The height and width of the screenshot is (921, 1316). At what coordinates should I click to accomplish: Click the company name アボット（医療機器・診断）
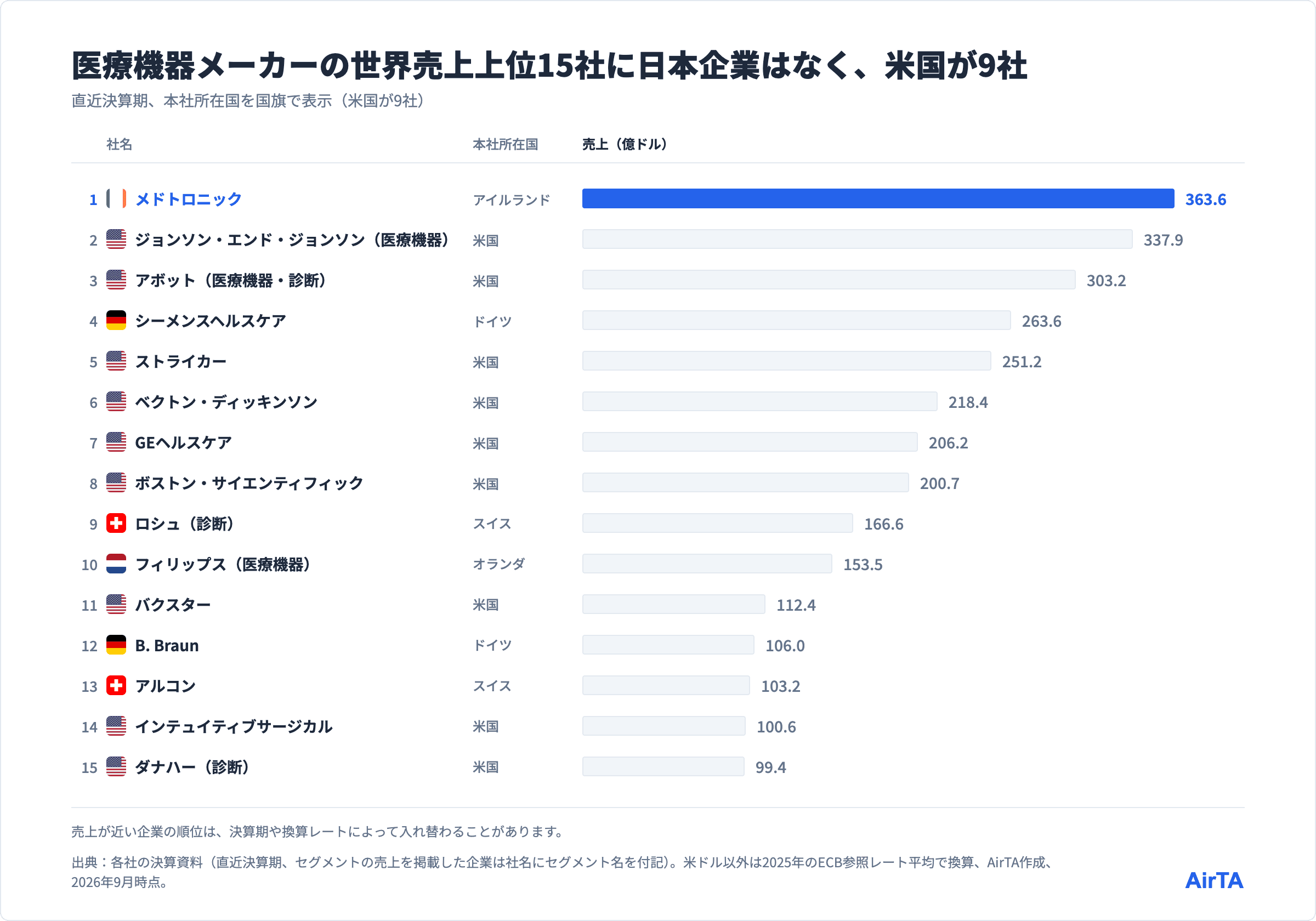(x=230, y=281)
